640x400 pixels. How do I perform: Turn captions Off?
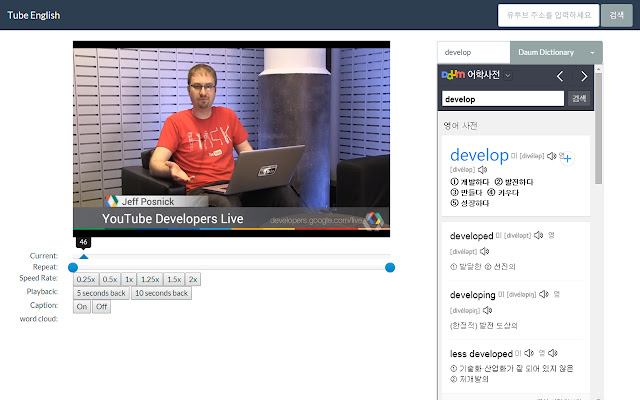pos(102,307)
